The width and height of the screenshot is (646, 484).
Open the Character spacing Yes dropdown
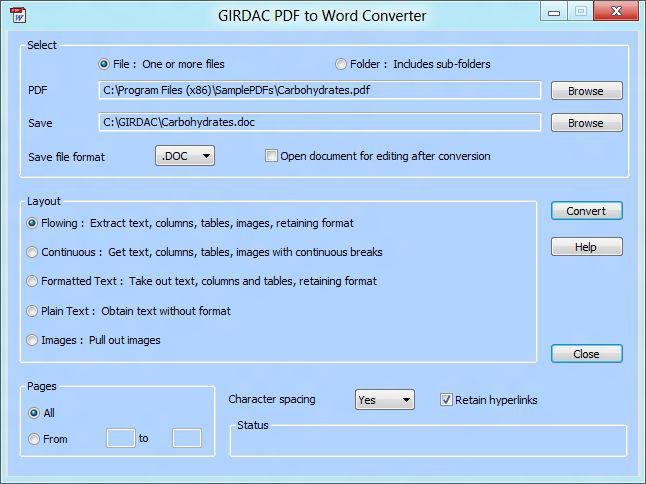click(385, 400)
